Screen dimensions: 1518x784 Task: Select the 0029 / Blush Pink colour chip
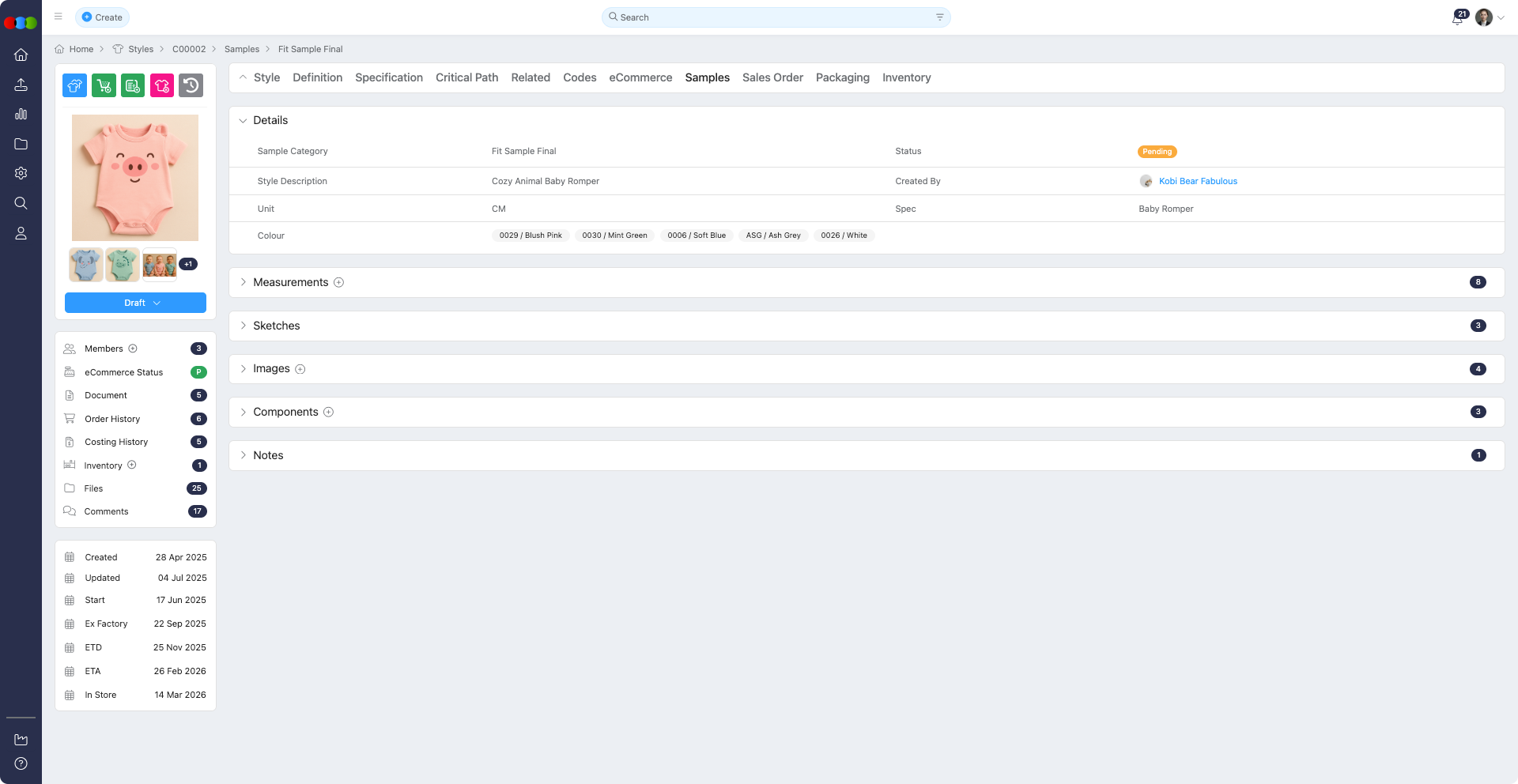531,236
